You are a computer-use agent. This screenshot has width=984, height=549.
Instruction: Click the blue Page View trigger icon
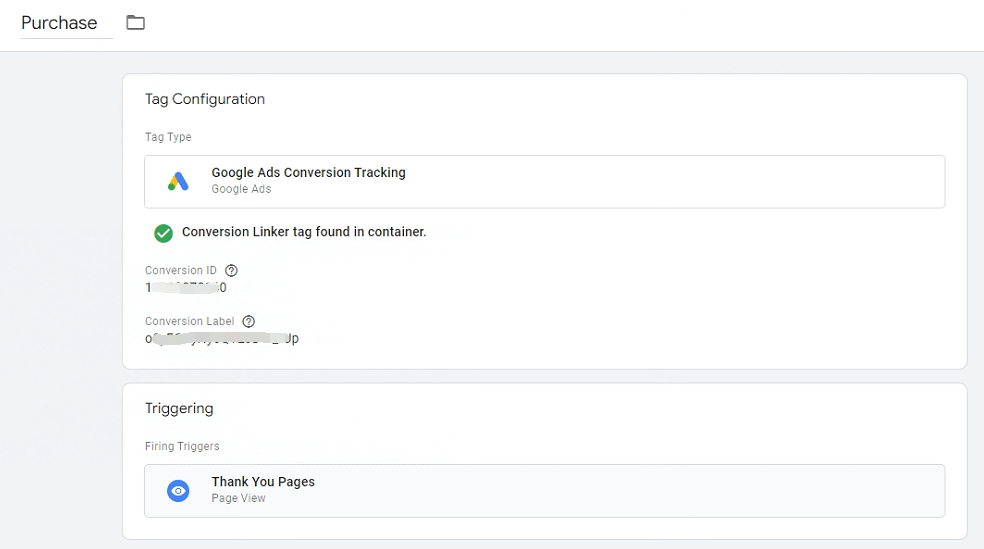click(x=178, y=491)
